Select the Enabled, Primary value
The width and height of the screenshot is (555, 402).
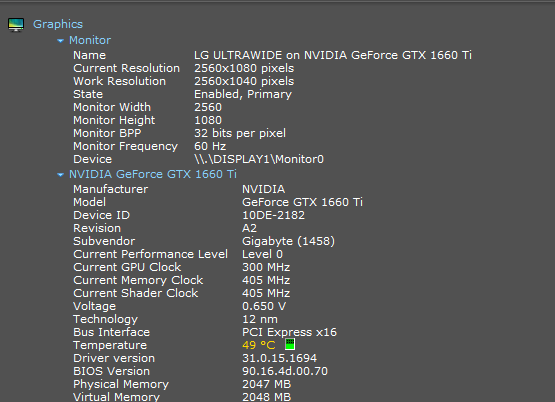pyautogui.click(x=243, y=94)
